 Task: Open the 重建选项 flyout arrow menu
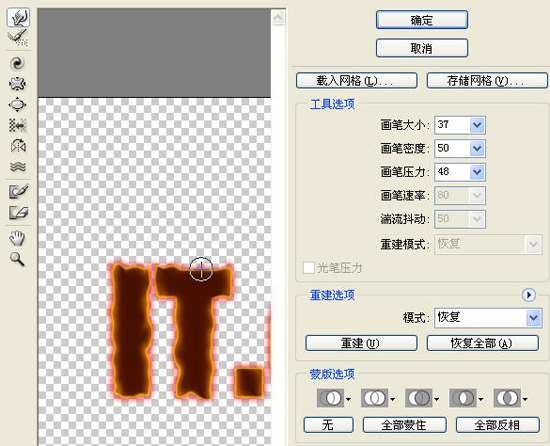(x=529, y=295)
